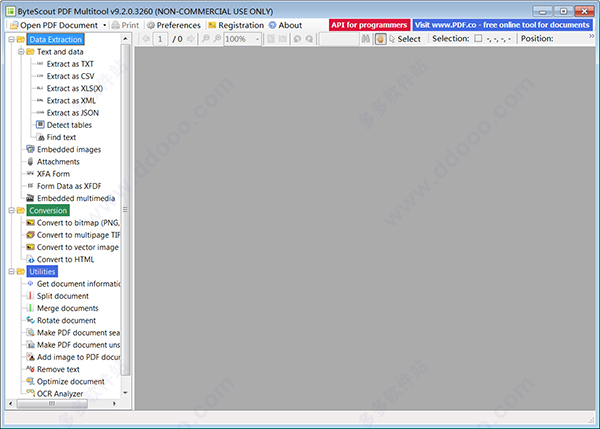Click the Convert to vector image icon
The width and height of the screenshot is (600, 429).
click(30, 247)
